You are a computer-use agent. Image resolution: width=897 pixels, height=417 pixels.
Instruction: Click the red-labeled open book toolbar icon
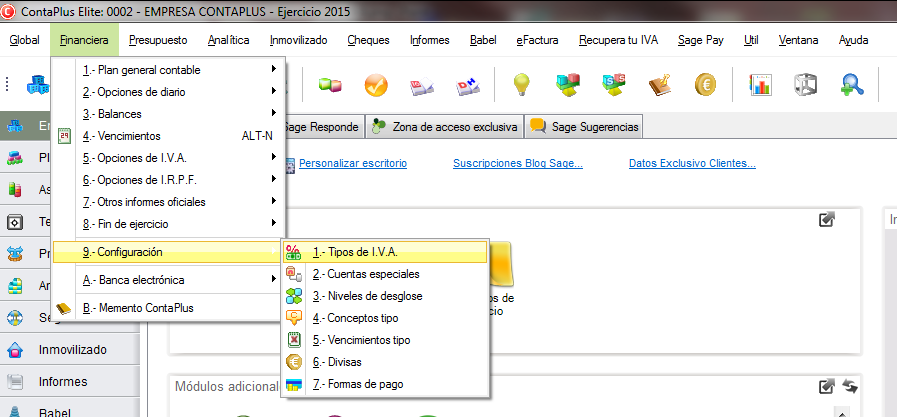pyautogui.click(x=422, y=86)
